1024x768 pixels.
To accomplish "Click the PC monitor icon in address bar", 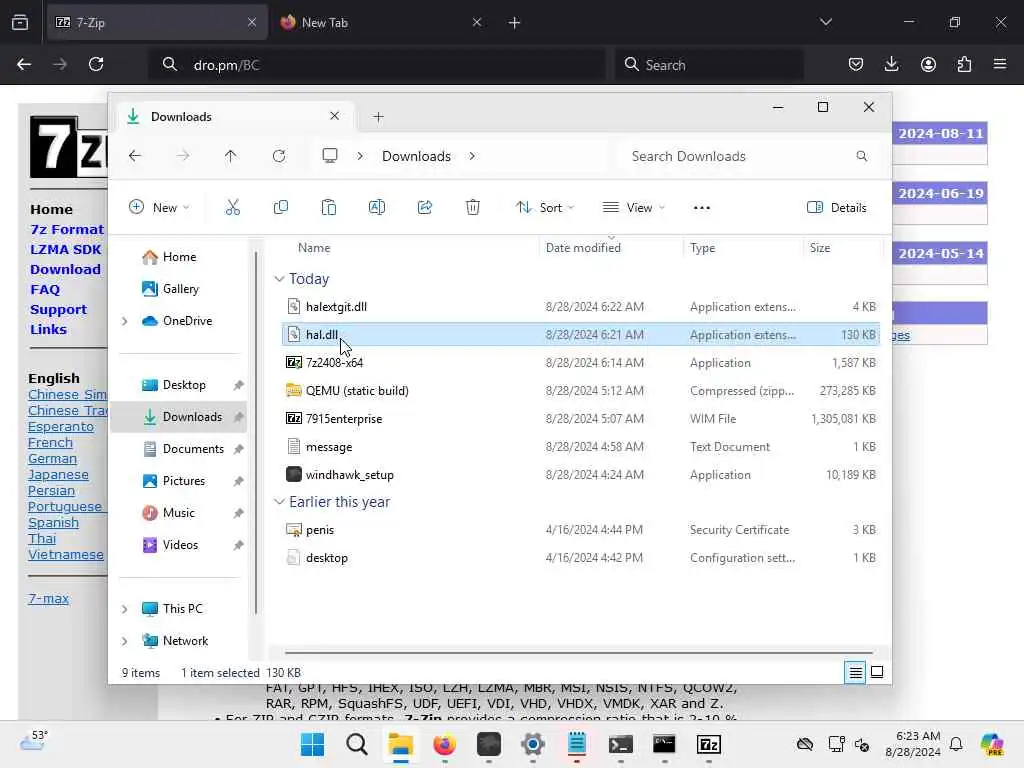I will 330,156.
